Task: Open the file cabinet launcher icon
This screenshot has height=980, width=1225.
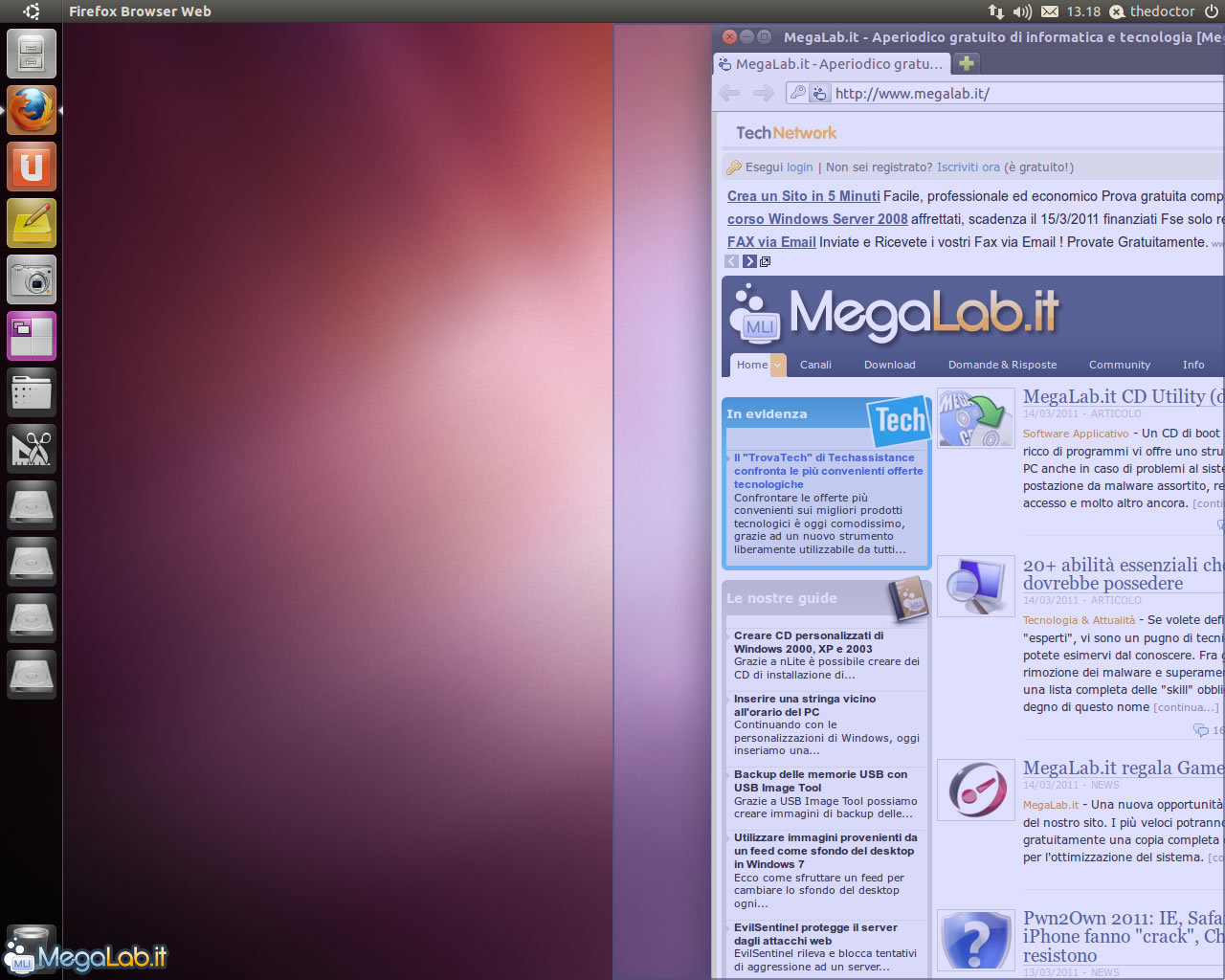Action: pos(32,54)
